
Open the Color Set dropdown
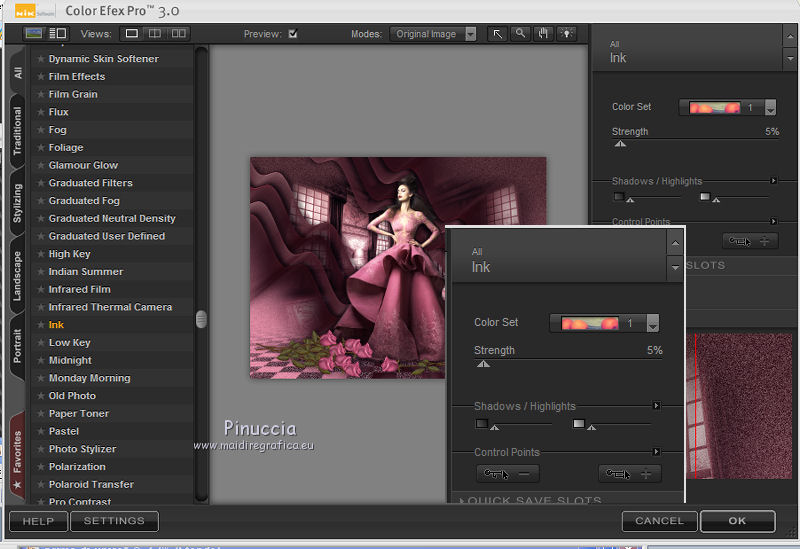point(653,324)
